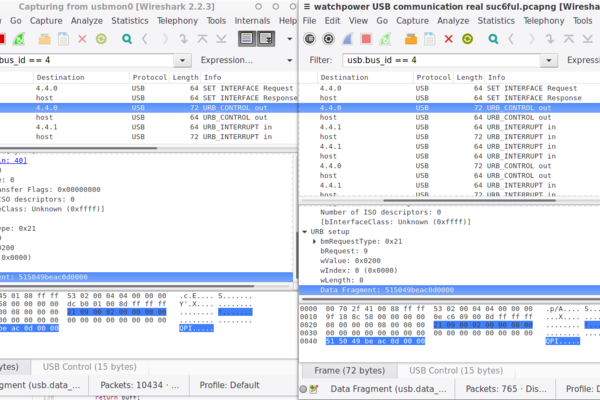This screenshot has width=600, height=400.
Task: Open a capture file in watchpower window
Action: [x=411, y=39]
